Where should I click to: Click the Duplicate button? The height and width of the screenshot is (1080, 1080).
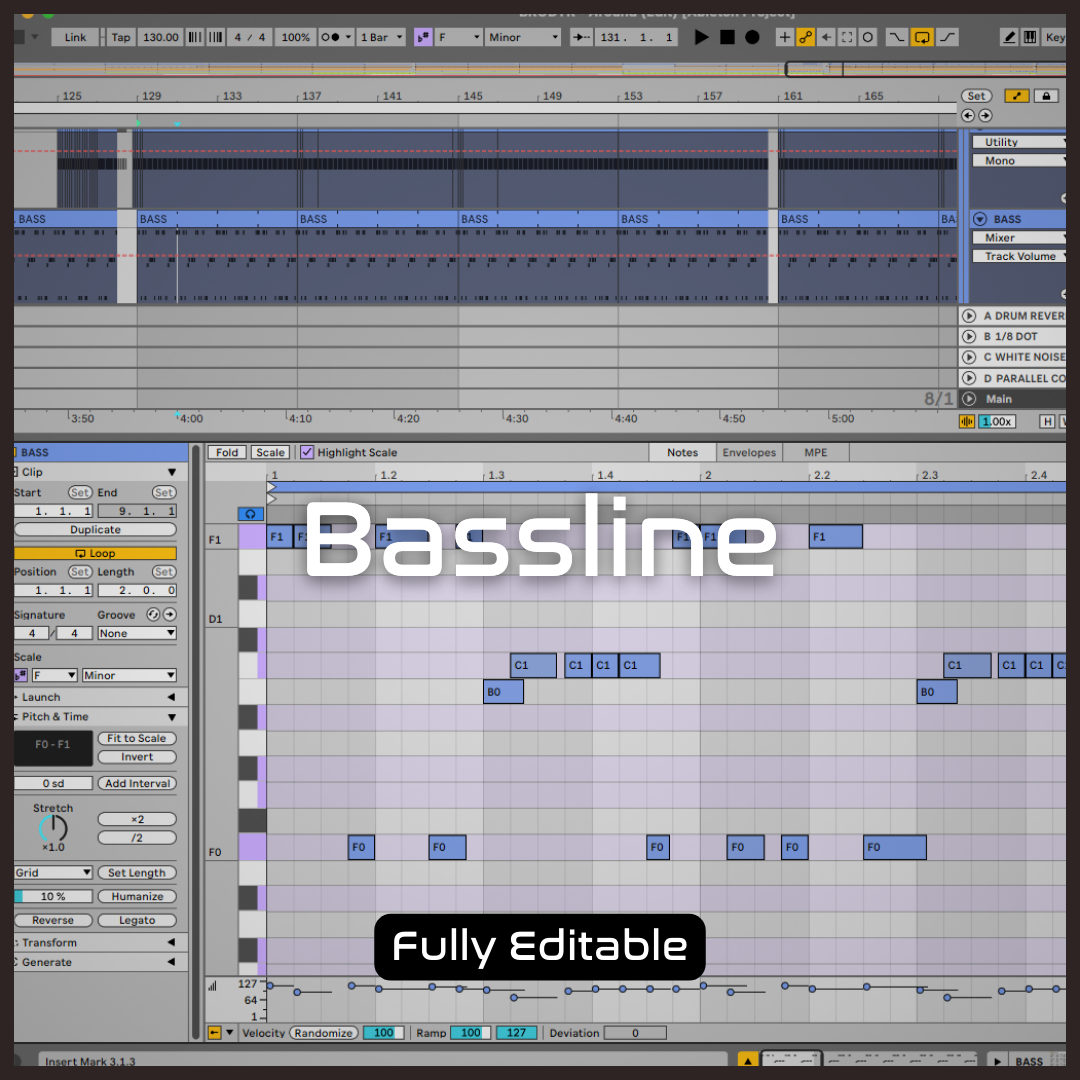[95, 529]
